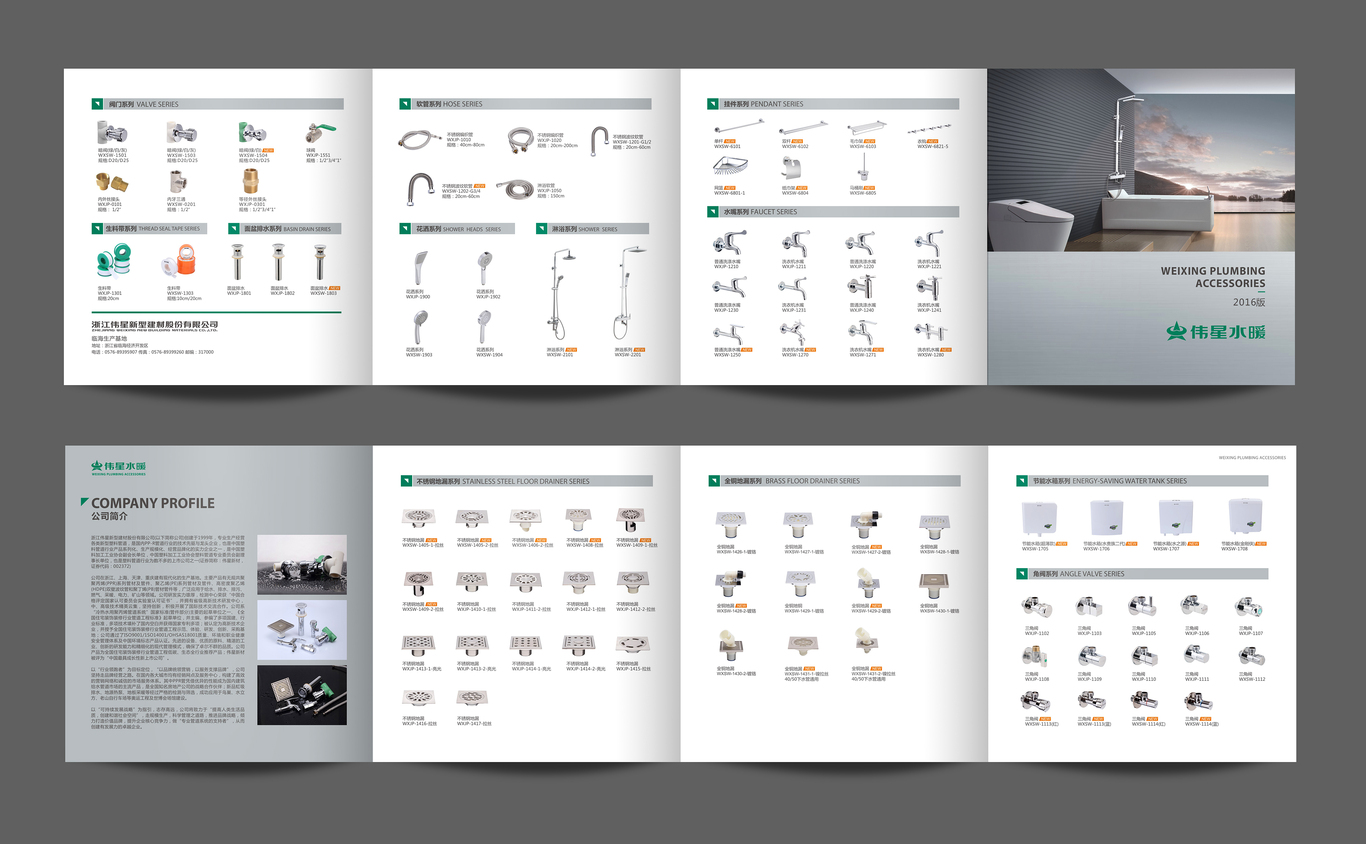Click the faucet image WXSW-1280
Viewport: 1366px width, 844px height.
(x=929, y=333)
